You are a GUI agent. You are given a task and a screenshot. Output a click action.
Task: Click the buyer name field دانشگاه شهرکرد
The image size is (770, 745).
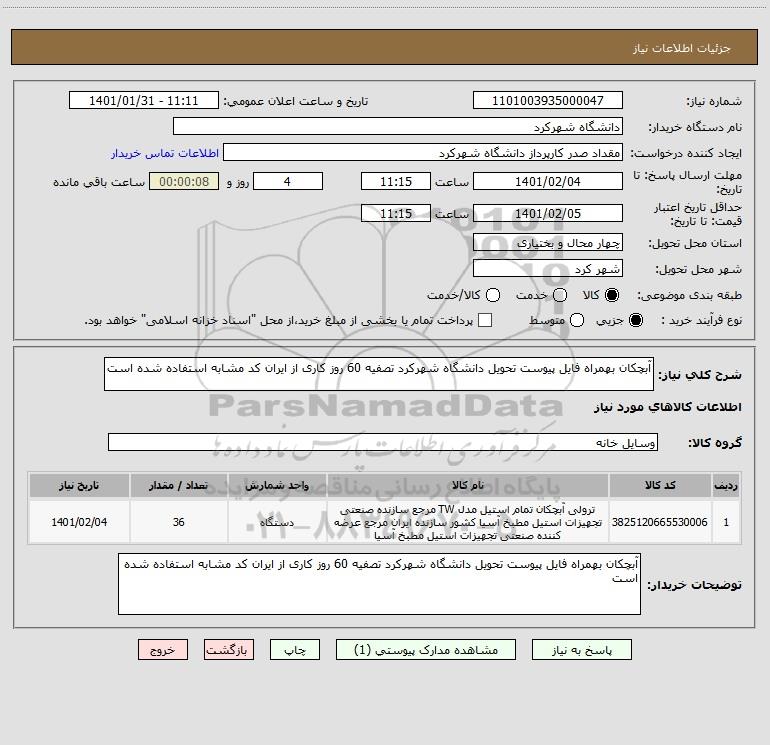point(398,126)
